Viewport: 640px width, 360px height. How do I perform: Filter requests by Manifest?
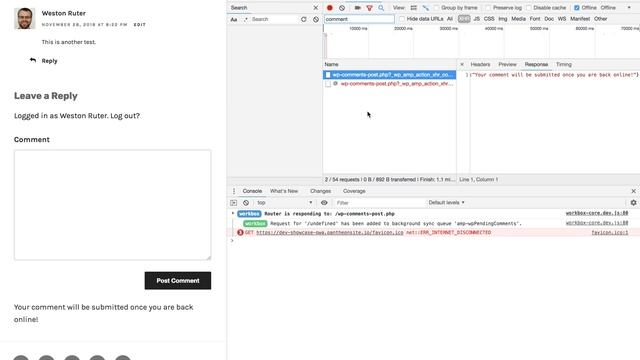[580, 19]
